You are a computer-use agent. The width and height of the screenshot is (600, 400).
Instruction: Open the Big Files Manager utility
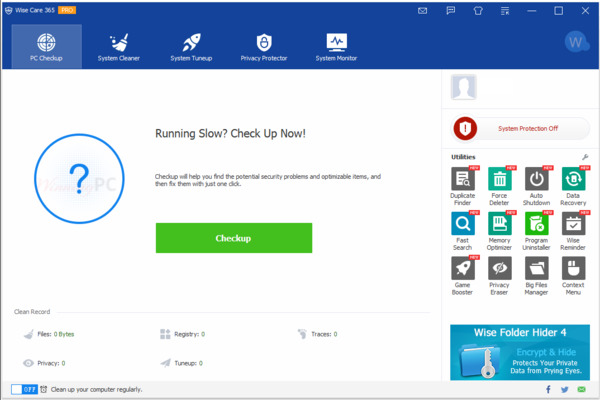tap(536, 276)
